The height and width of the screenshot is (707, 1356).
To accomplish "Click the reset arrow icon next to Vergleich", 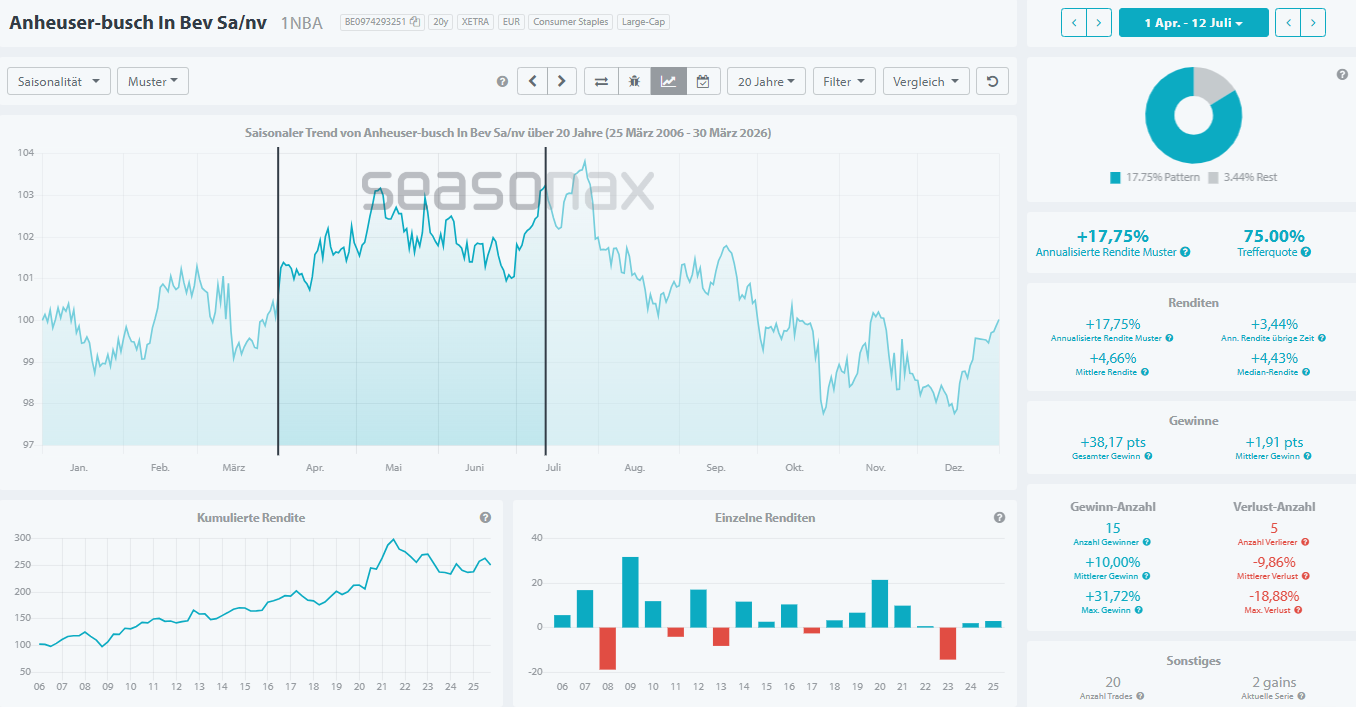I will pos(992,82).
